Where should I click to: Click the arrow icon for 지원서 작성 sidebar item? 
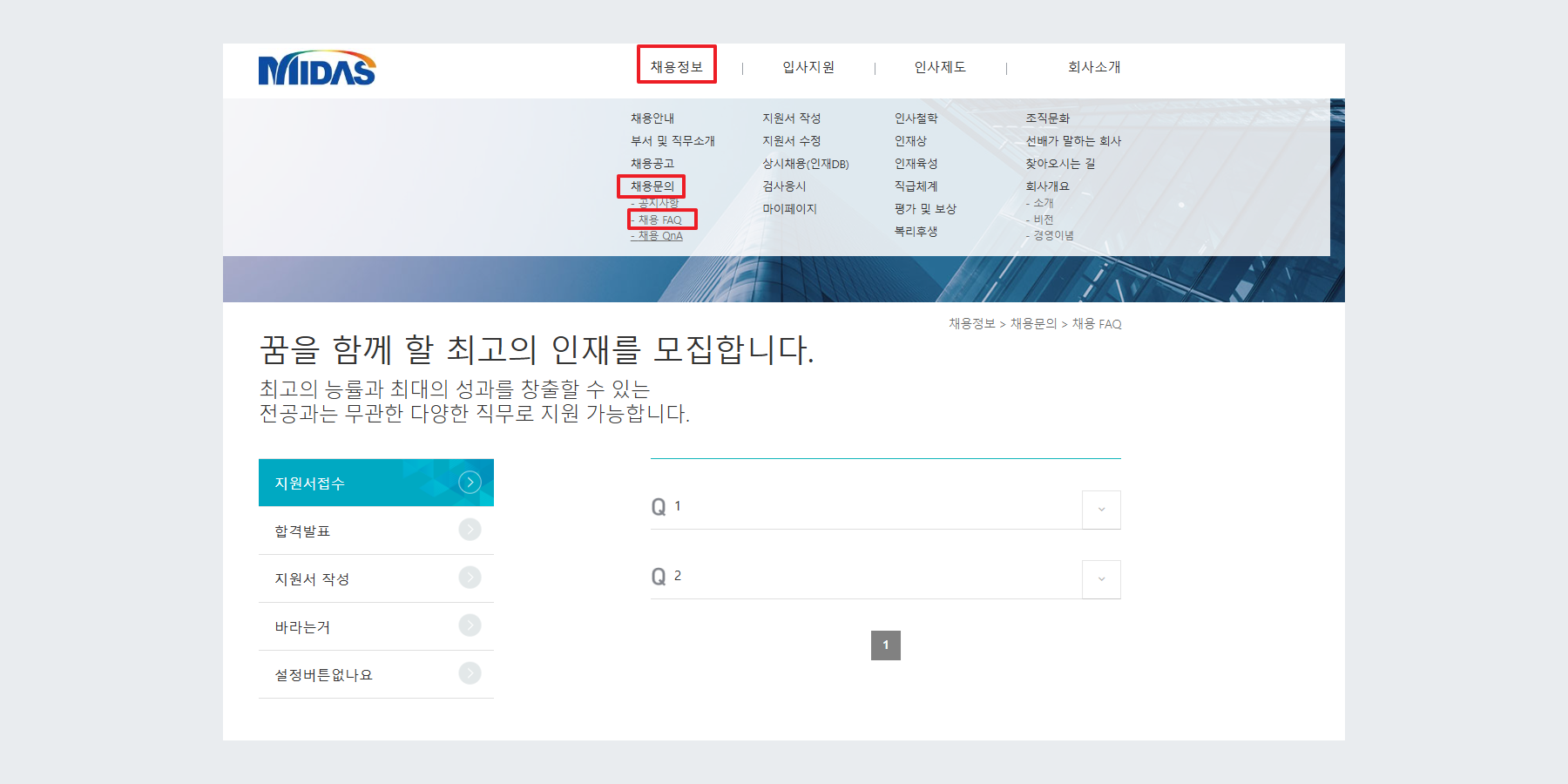(x=470, y=578)
